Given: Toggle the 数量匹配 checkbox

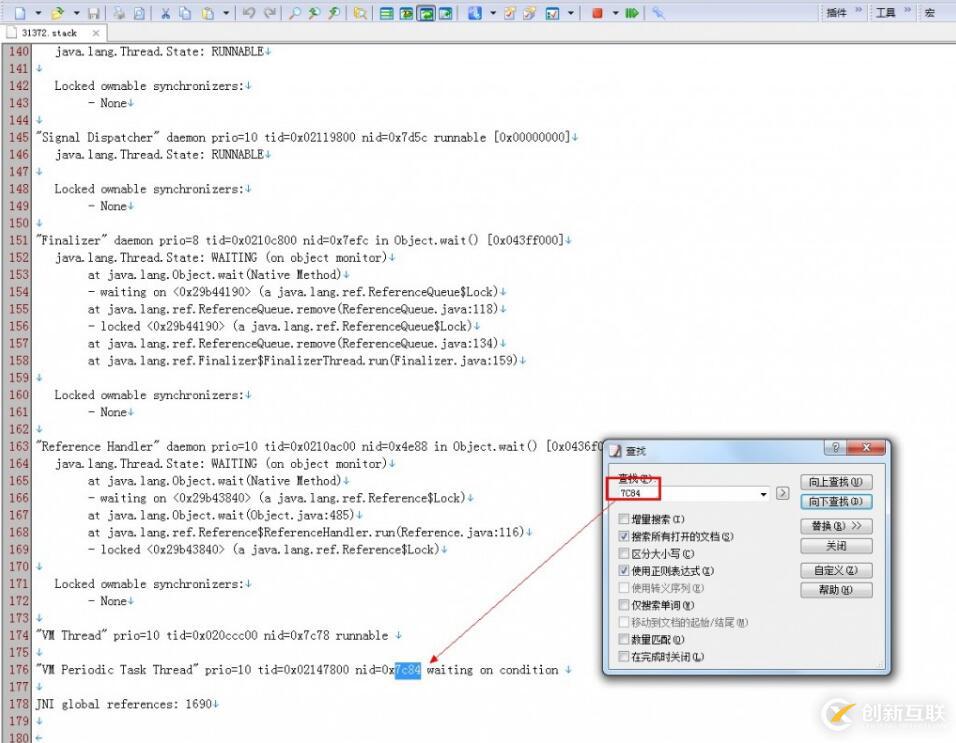Looking at the screenshot, I should 624,639.
